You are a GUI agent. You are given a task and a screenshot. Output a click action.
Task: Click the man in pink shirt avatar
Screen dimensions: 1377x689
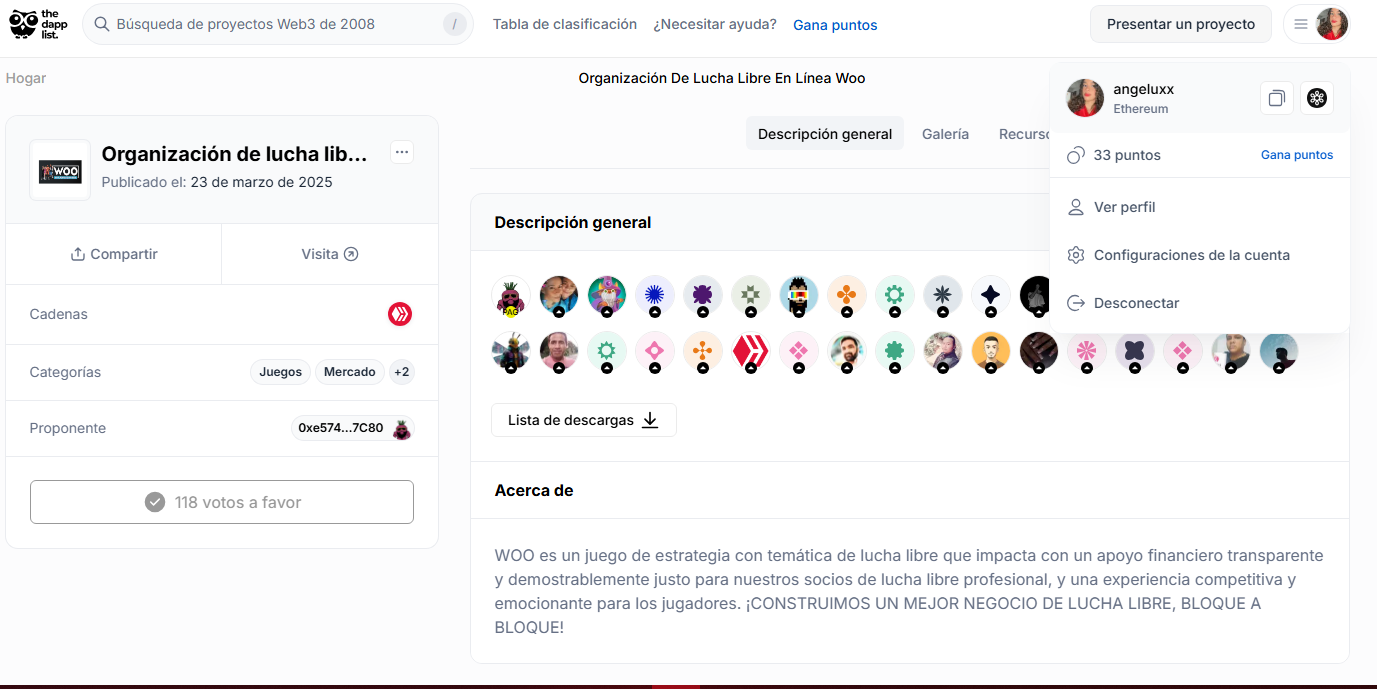559,352
